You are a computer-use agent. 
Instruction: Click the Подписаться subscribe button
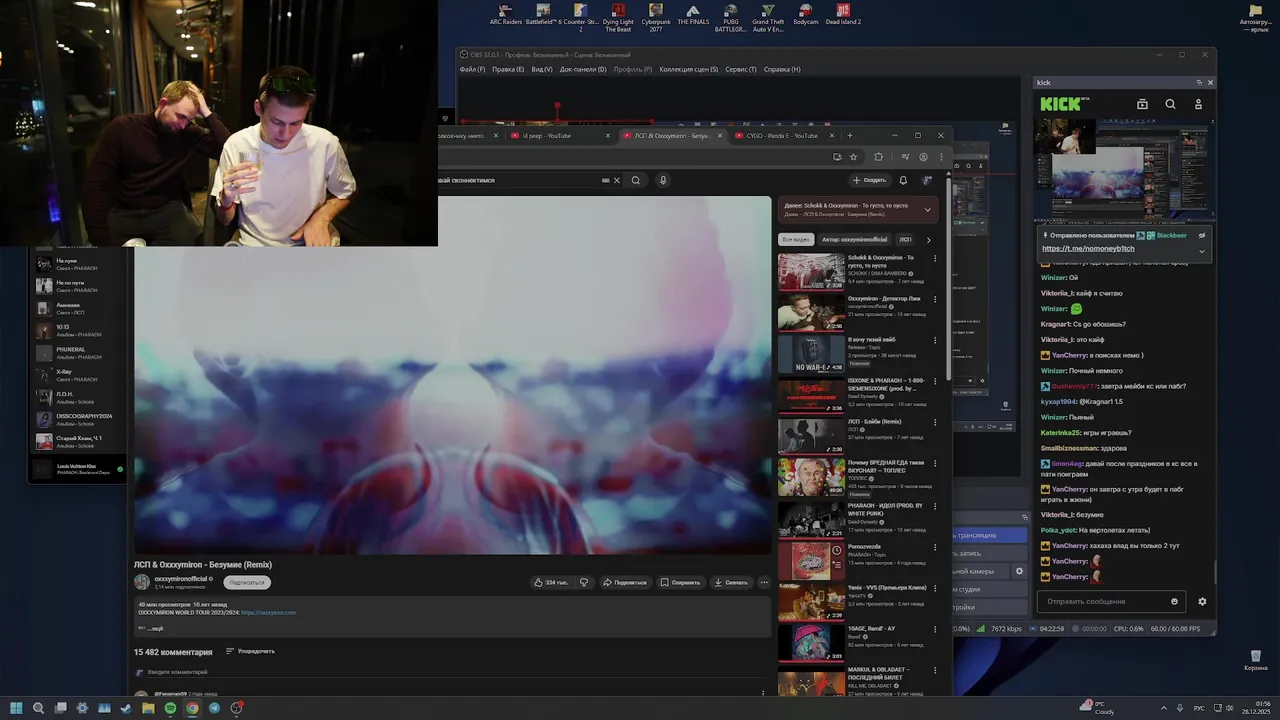[x=247, y=582]
